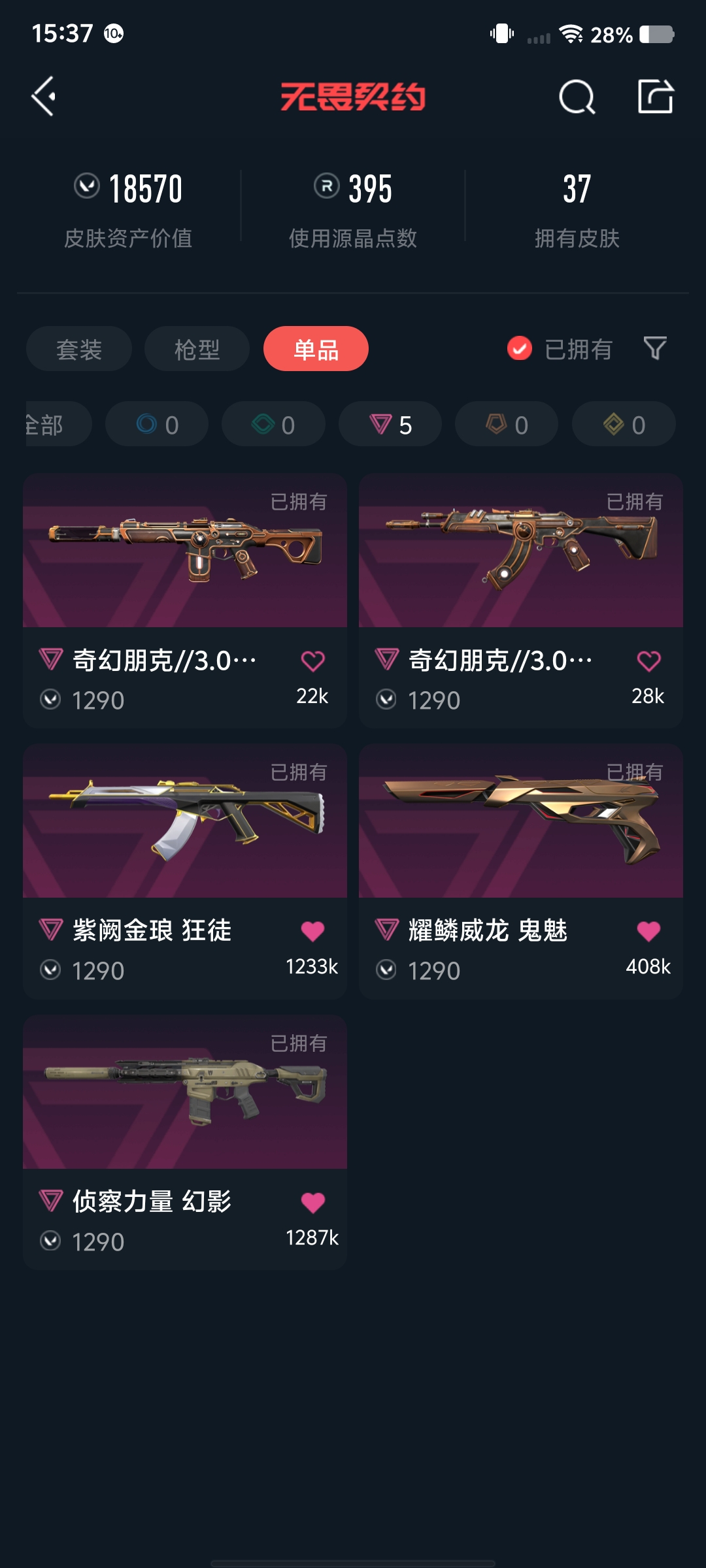
Task: Select pink triangle tier chip showing 5
Action: pos(390,424)
